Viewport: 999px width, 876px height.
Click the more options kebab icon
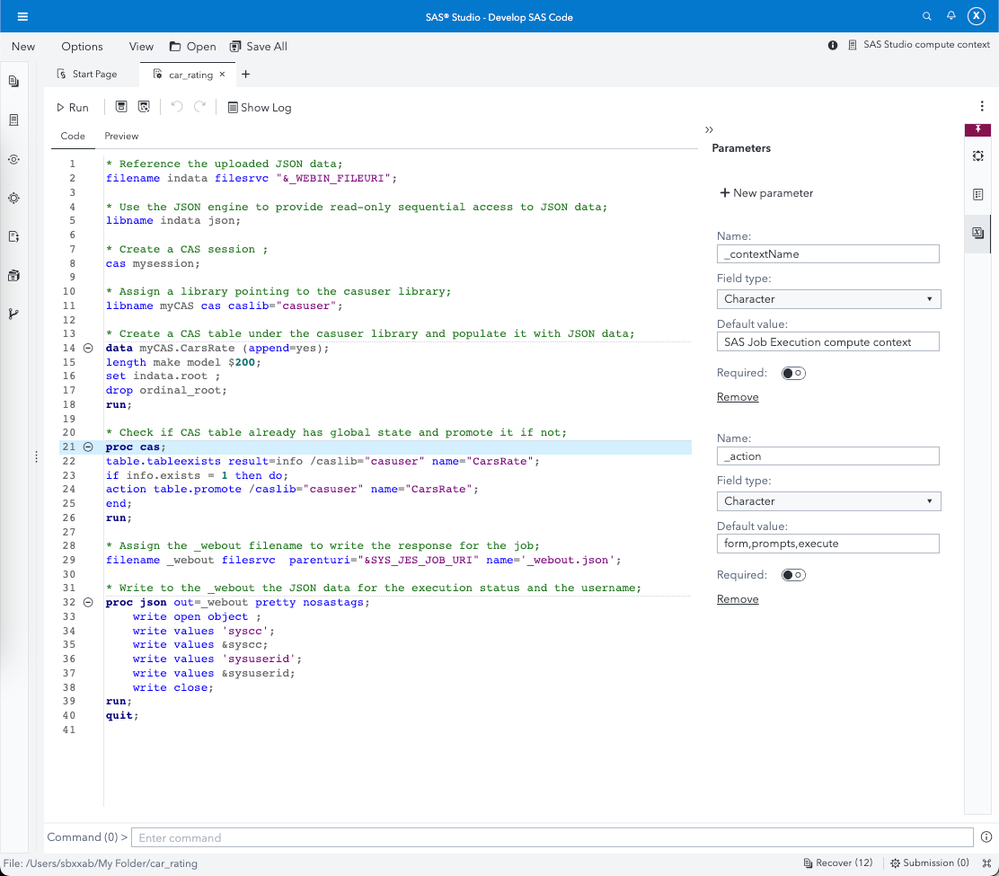point(982,107)
